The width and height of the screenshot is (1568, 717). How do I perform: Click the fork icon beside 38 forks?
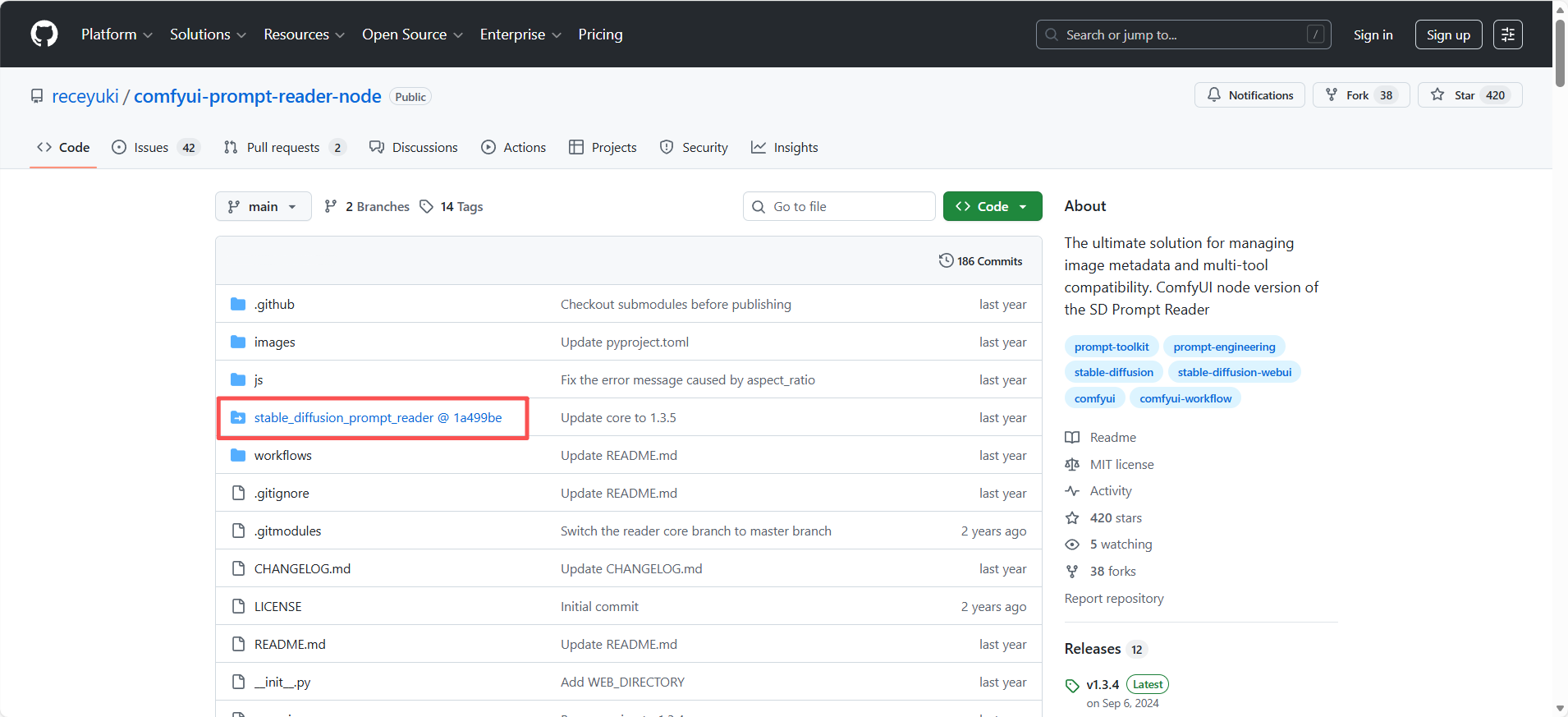point(1072,572)
